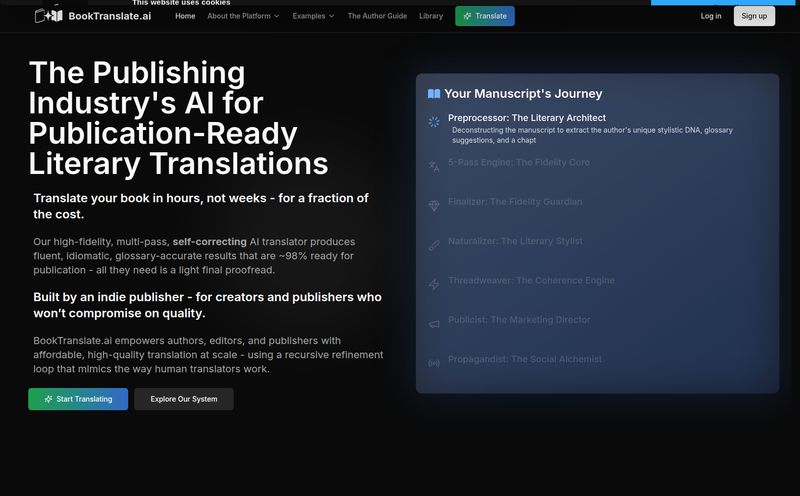
Task: Click the open book icon beside Your Manuscript's Journey
Action: click(x=434, y=93)
